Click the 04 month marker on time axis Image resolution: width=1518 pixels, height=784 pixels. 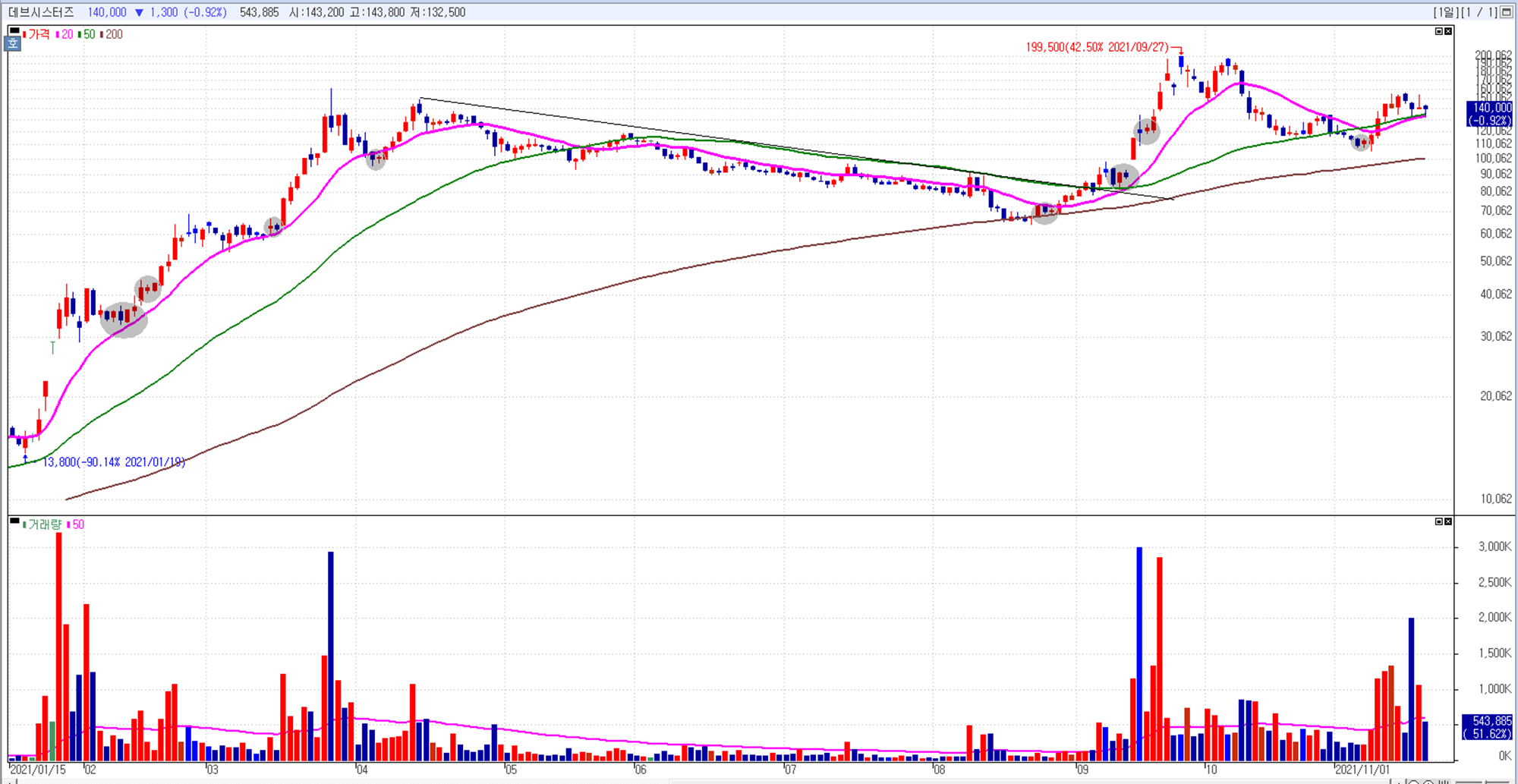tap(361, 770)
